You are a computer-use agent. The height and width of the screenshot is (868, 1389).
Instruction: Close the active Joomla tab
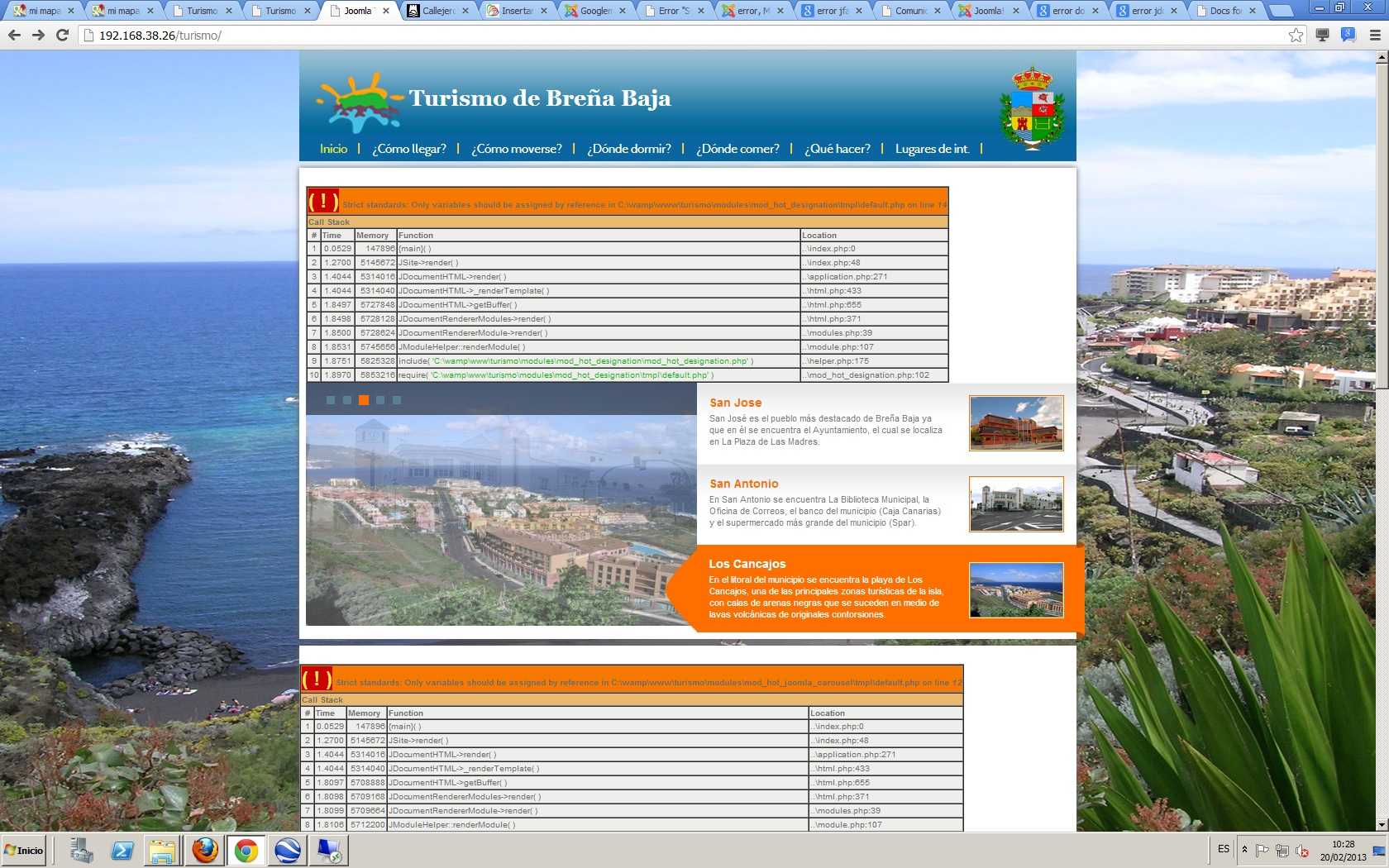point(386,11)
